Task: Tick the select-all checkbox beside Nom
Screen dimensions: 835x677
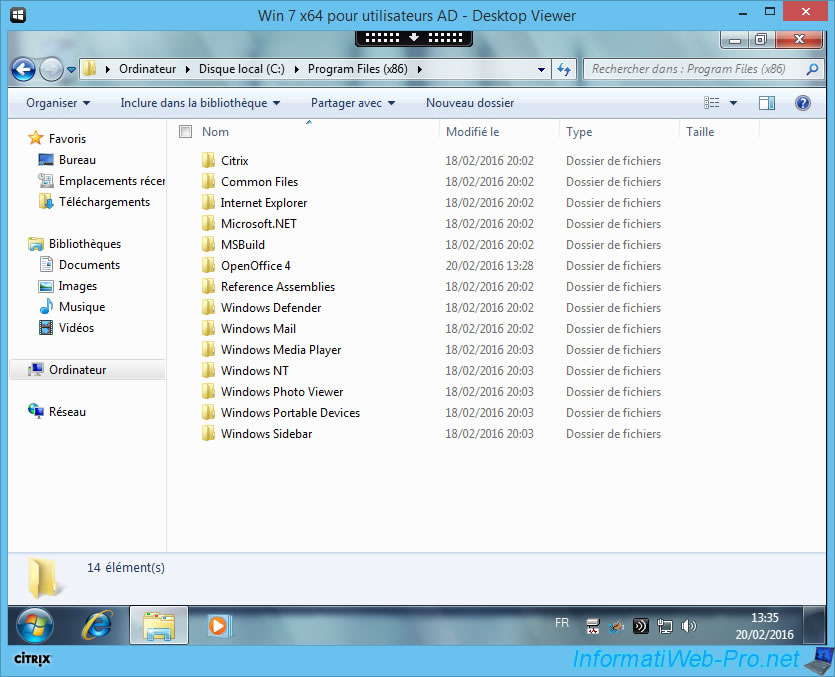Action: (185, 132)
